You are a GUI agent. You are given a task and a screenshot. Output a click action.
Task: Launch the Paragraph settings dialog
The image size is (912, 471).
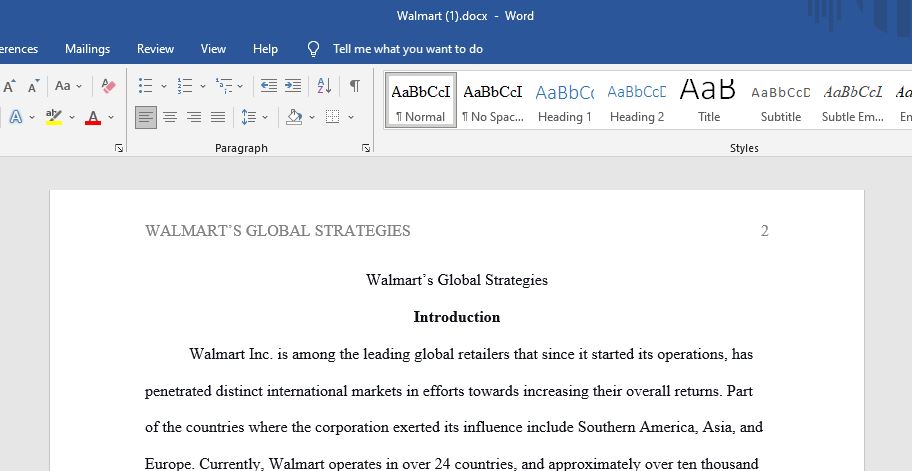[366, 148]
